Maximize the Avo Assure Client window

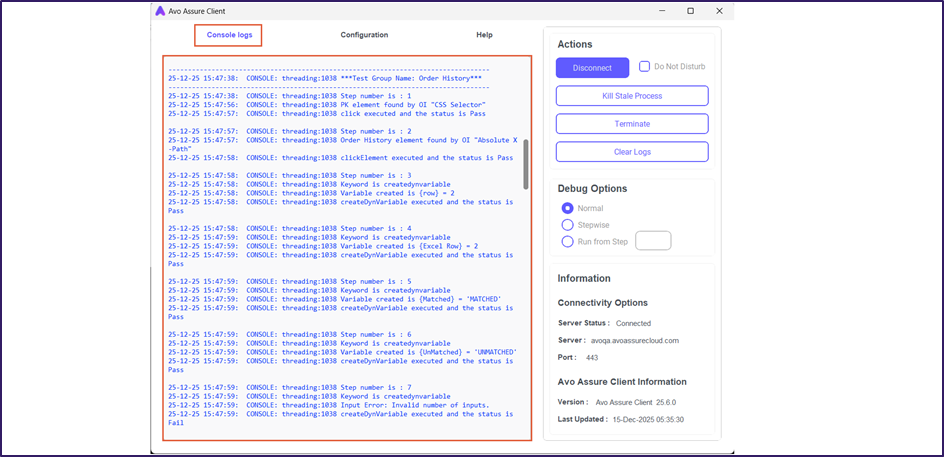point(690,11)
